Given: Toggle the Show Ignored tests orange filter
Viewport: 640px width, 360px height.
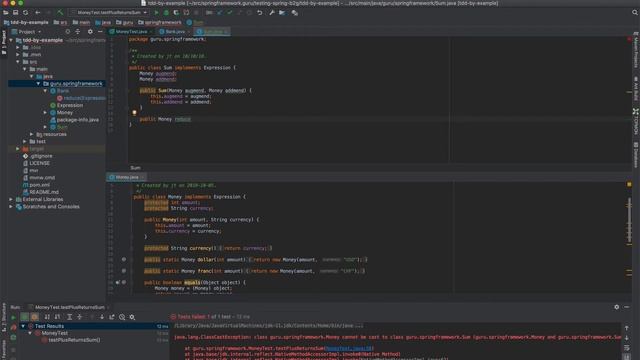Looking at the screenshot, I should tap(34, 317).
